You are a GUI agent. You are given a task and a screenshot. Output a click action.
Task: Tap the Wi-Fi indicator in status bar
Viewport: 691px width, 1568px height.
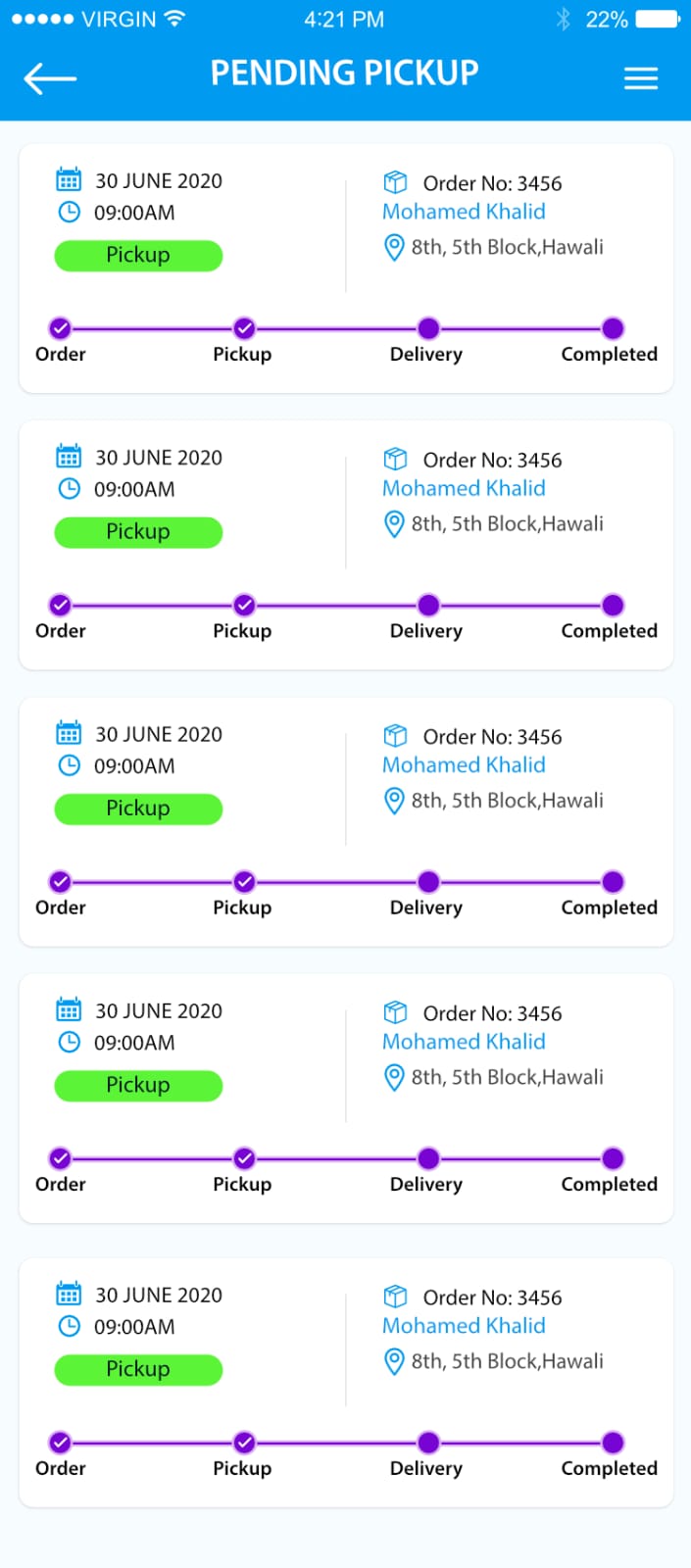point(175,19)
